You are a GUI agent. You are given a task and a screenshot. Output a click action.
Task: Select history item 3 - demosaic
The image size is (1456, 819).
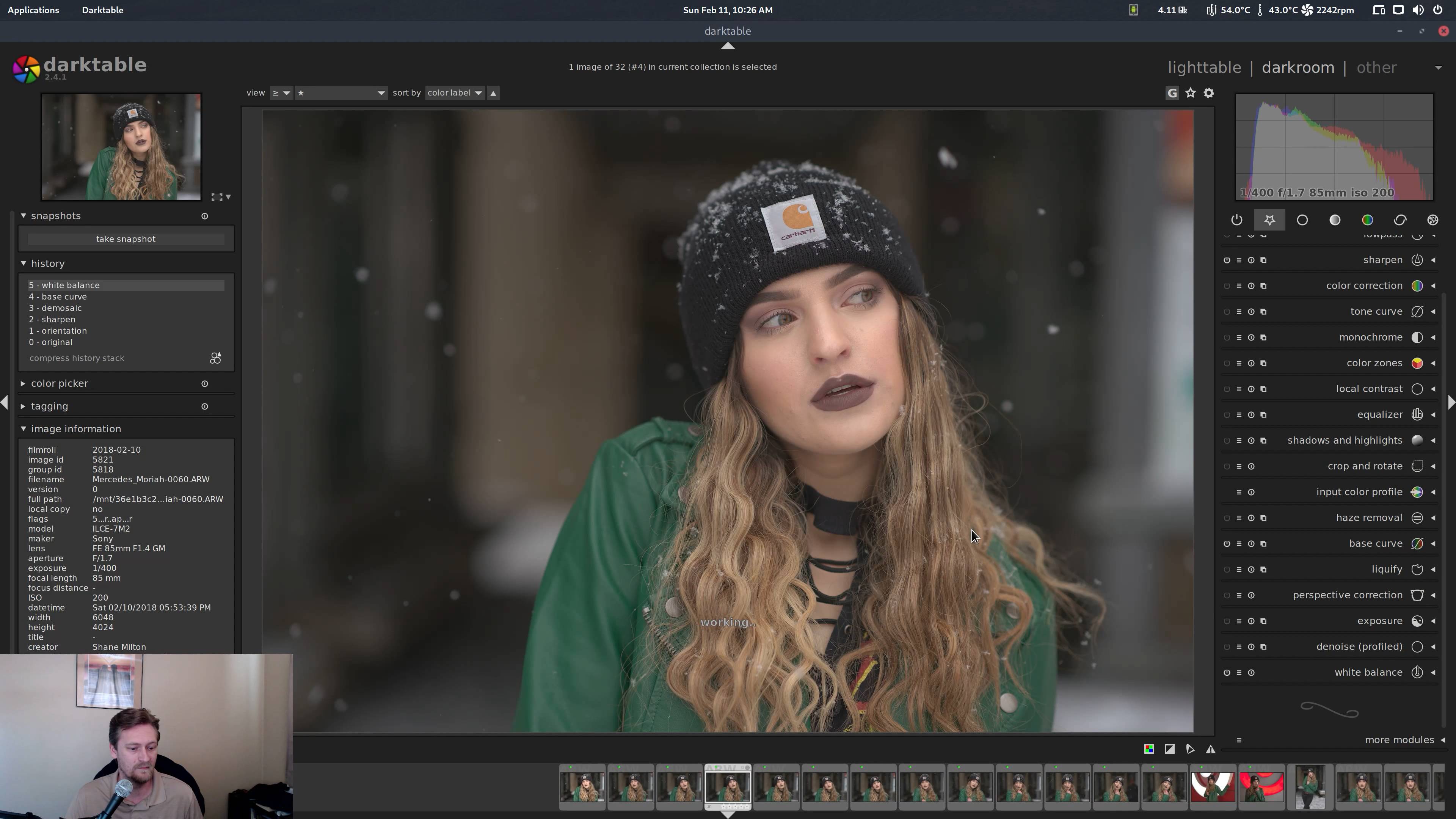point(55,308)
